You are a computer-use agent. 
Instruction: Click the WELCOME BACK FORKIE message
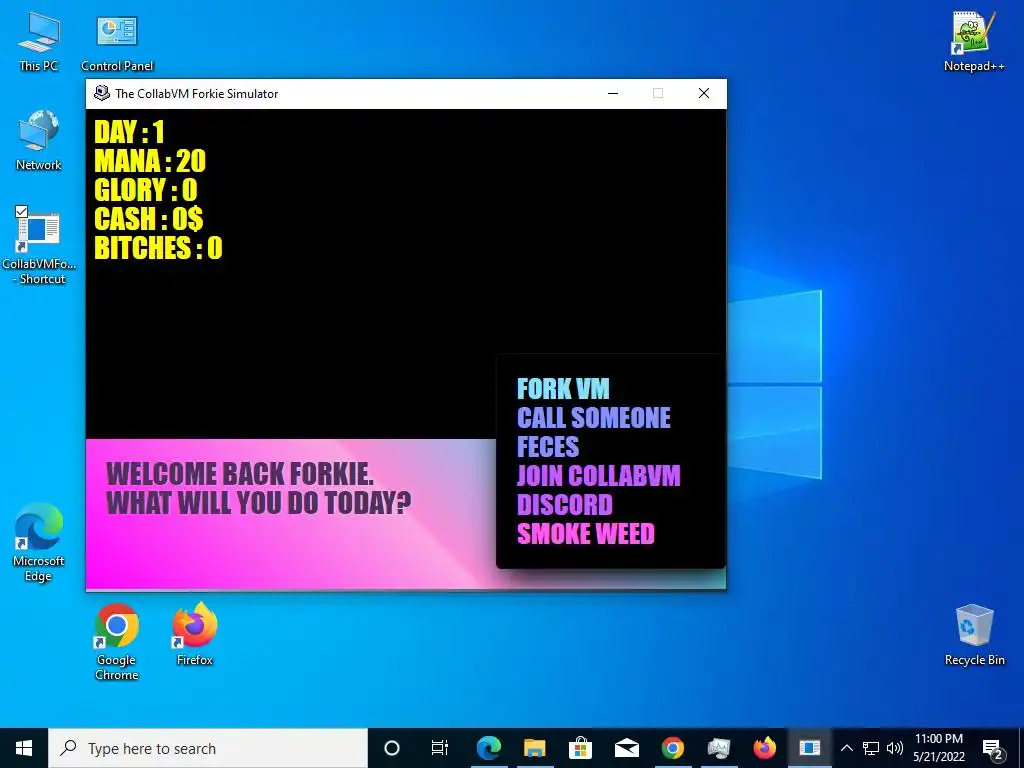tap(240, 474)
